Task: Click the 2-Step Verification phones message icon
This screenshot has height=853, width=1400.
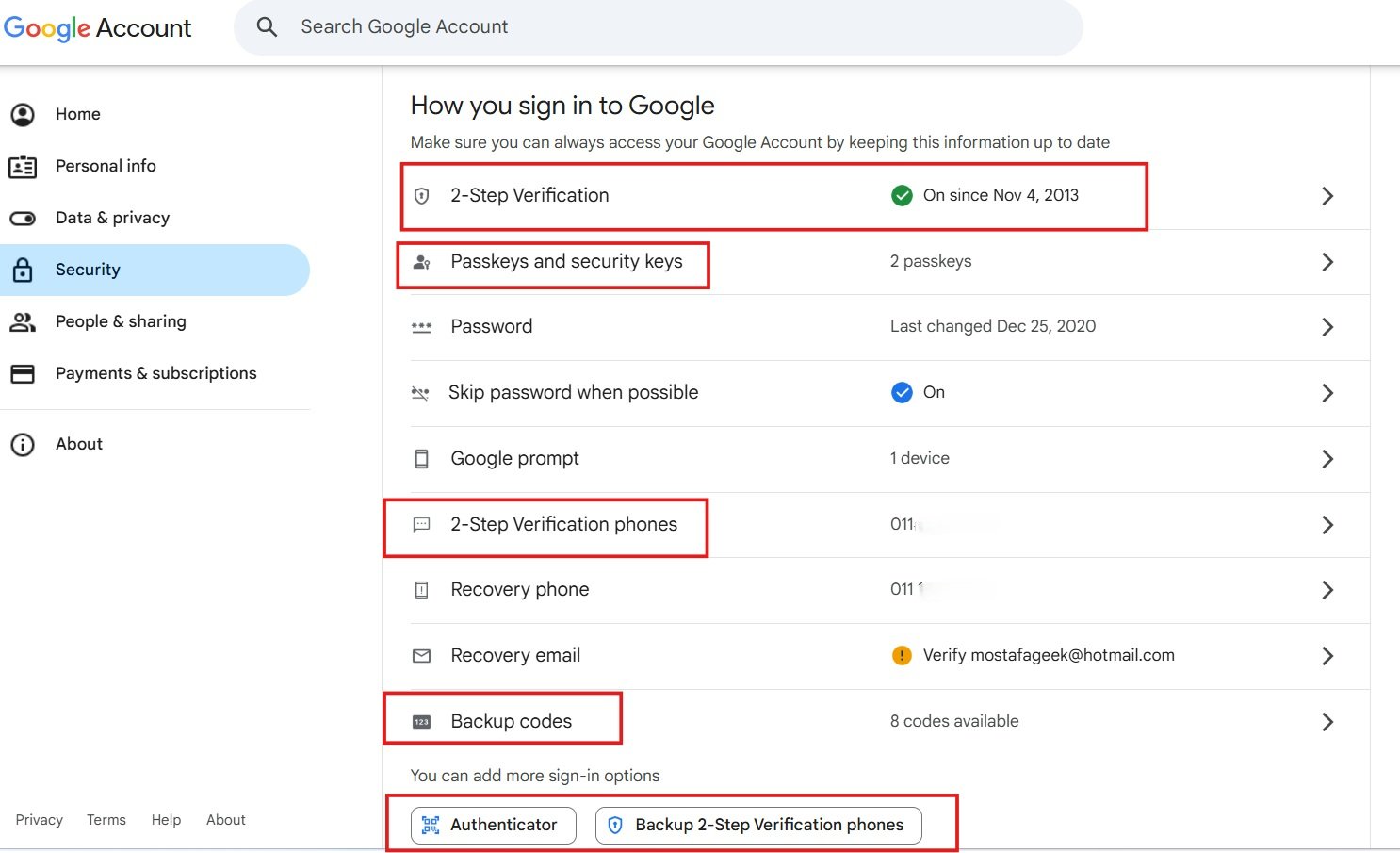Action: (x=422, y=524)
